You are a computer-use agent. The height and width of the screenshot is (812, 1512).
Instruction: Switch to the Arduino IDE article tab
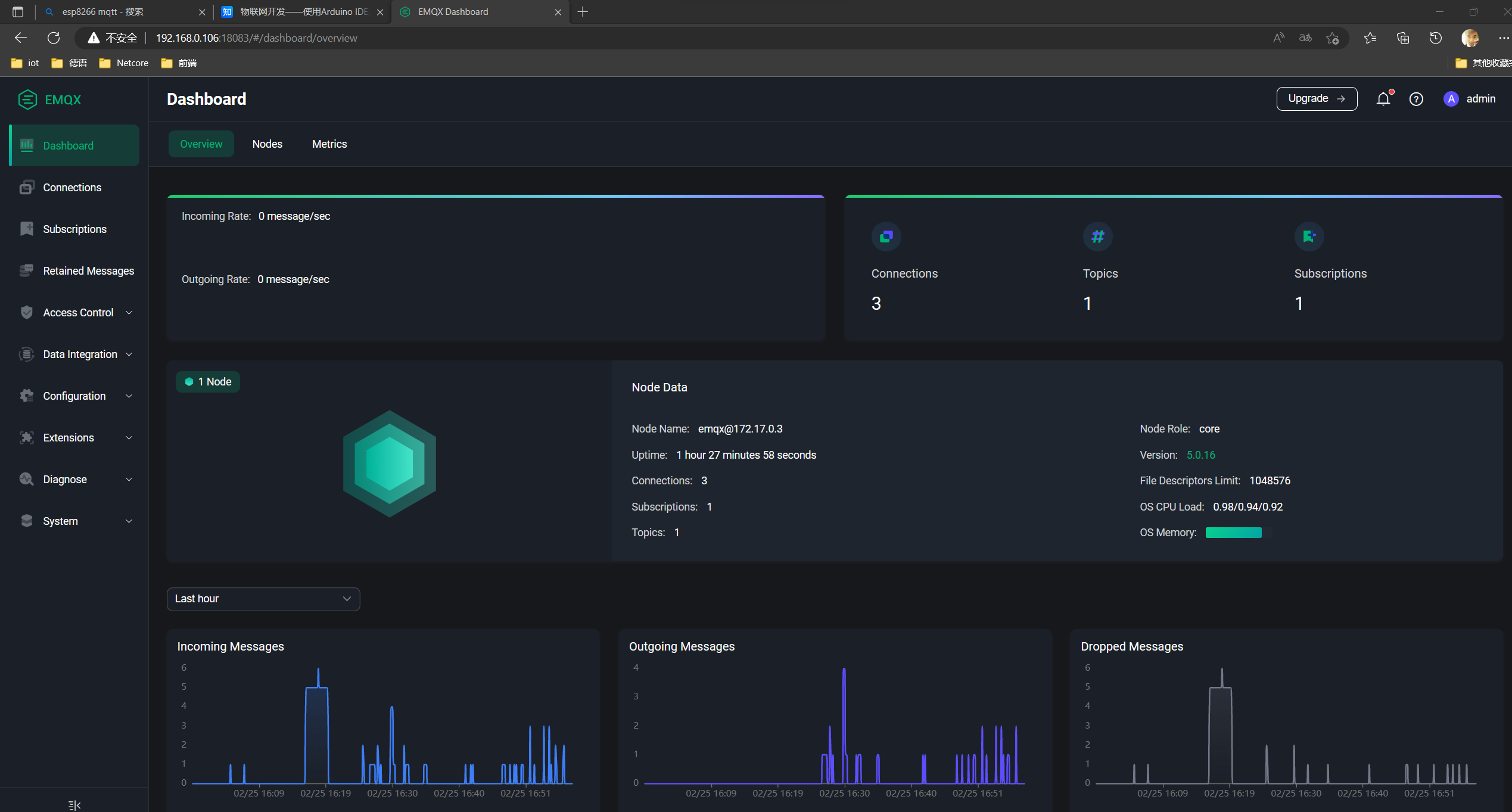(x=303, y=12)
